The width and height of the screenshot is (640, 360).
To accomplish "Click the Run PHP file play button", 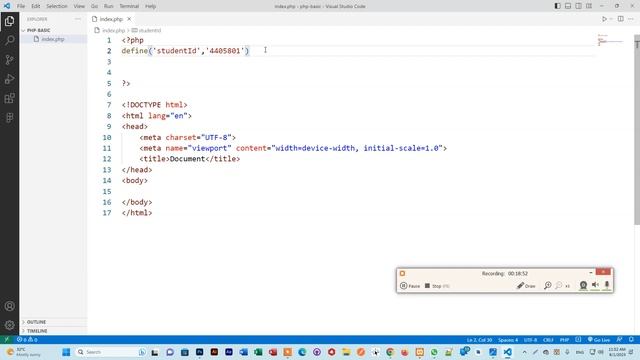I will 604,19.
